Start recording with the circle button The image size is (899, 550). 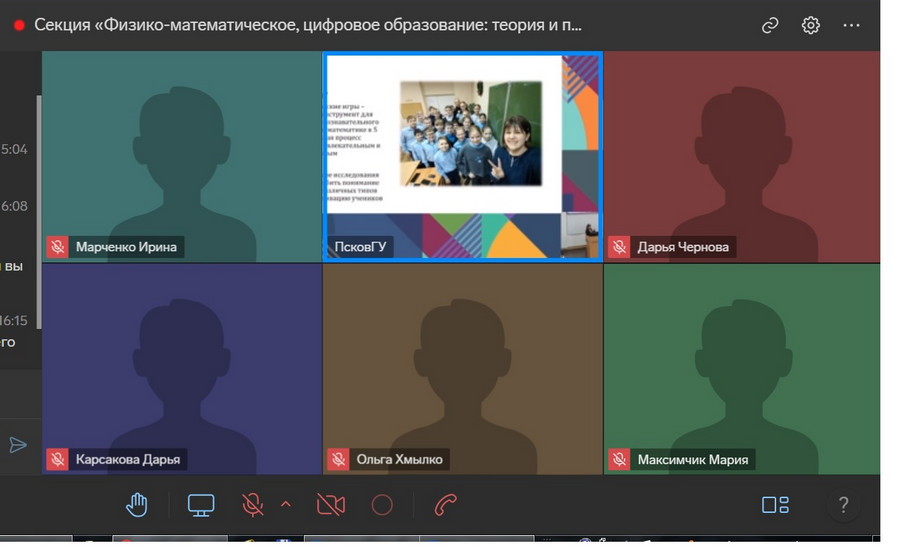click(x=382, y=505)
